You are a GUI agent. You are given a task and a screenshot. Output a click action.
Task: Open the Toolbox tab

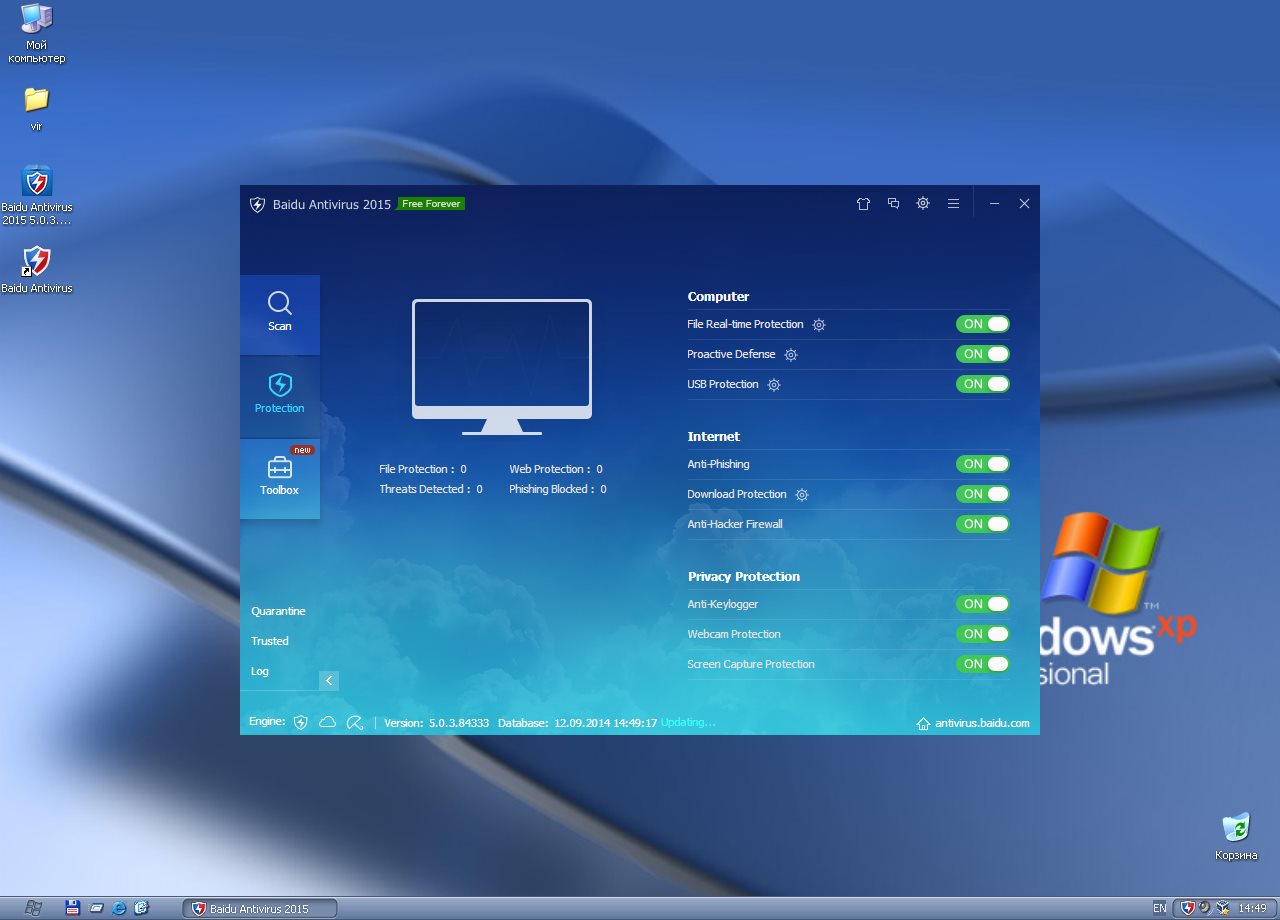(280, 479)
